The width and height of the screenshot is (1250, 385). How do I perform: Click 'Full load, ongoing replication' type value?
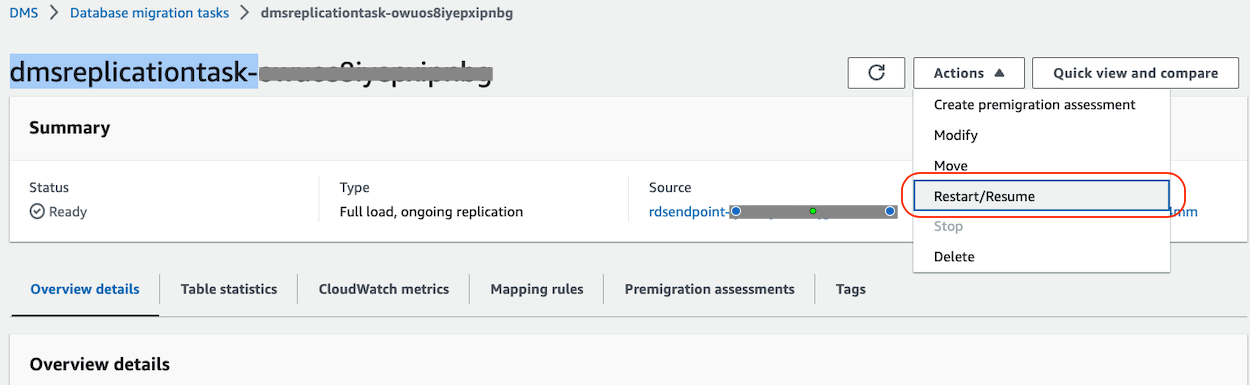[431, 212]
